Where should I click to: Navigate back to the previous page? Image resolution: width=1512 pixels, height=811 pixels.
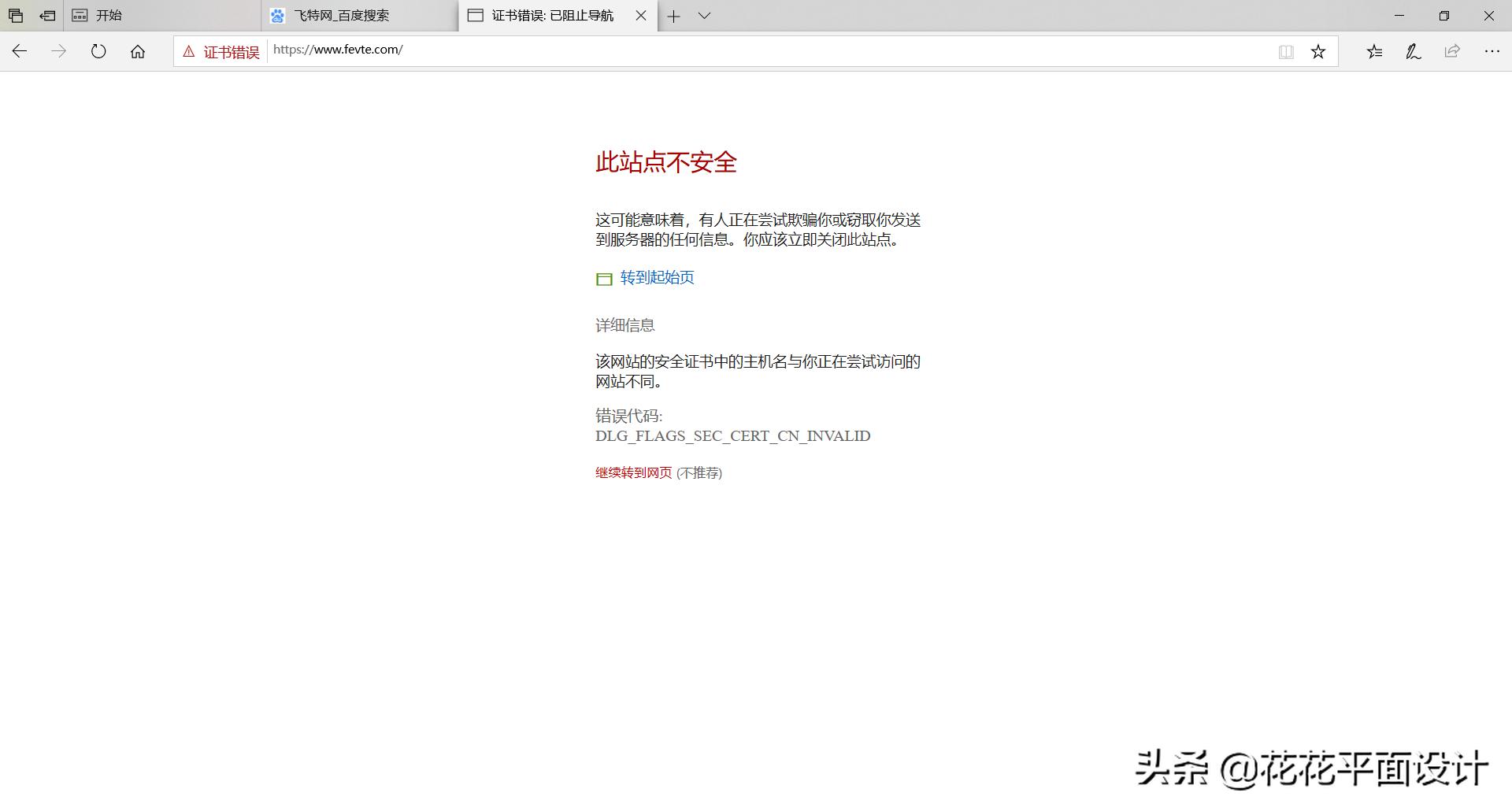[x=19, y=50]
